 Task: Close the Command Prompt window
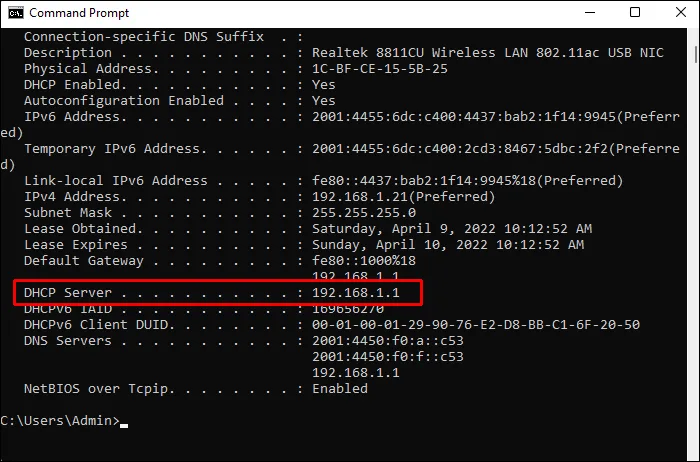coord(681,12)
